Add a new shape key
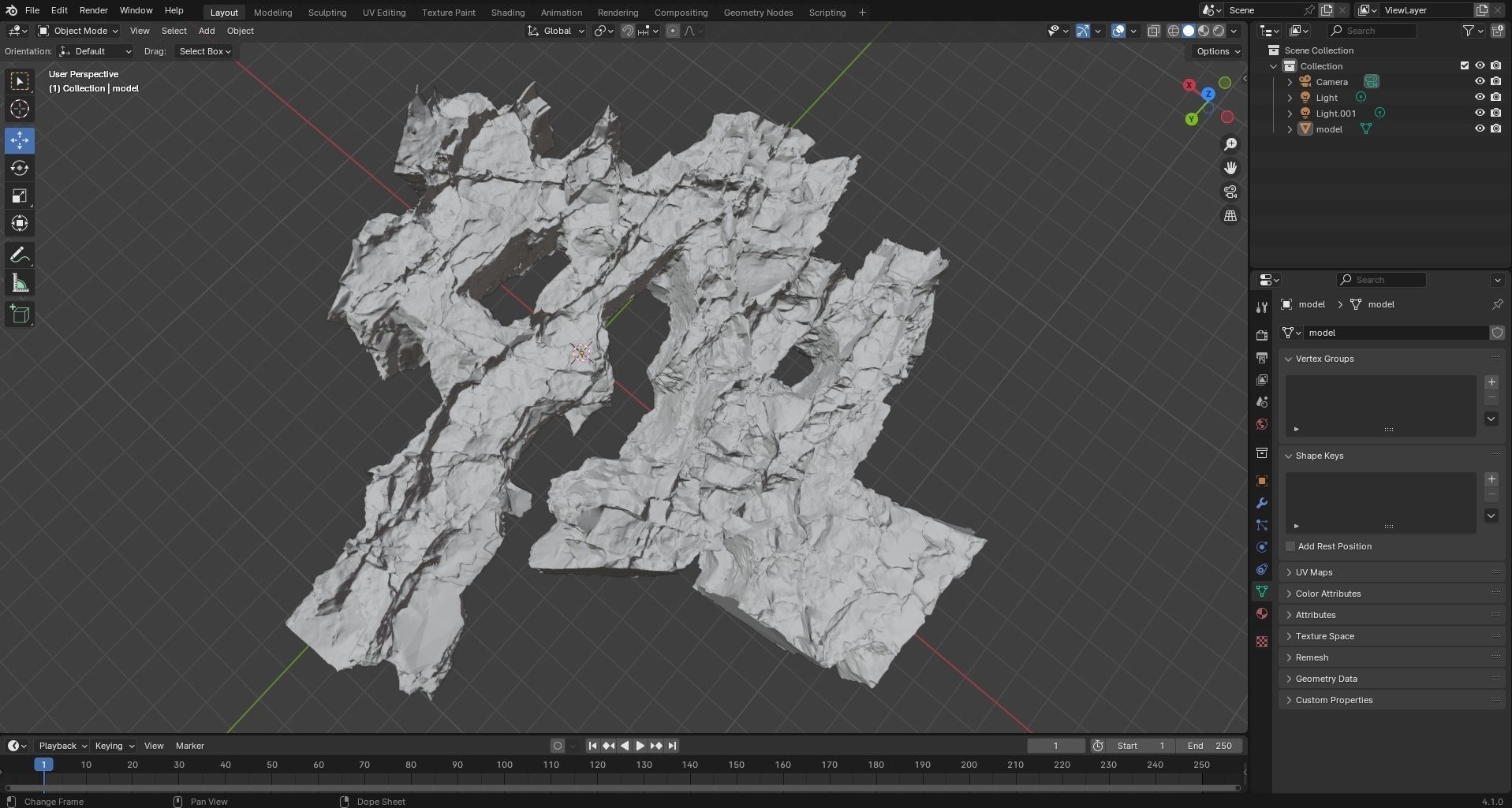 [x=1491, y=479]
